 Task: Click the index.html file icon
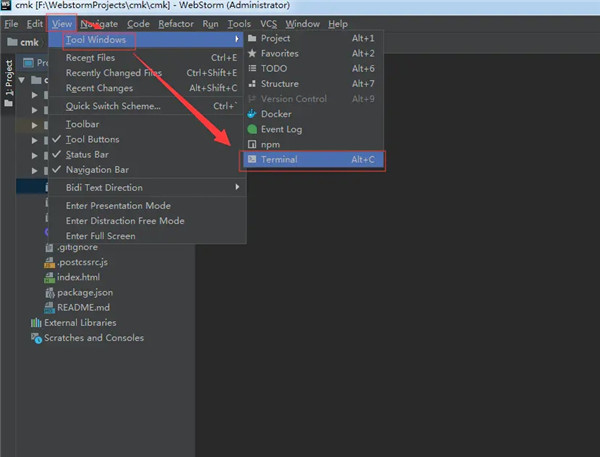pos(49,277)
